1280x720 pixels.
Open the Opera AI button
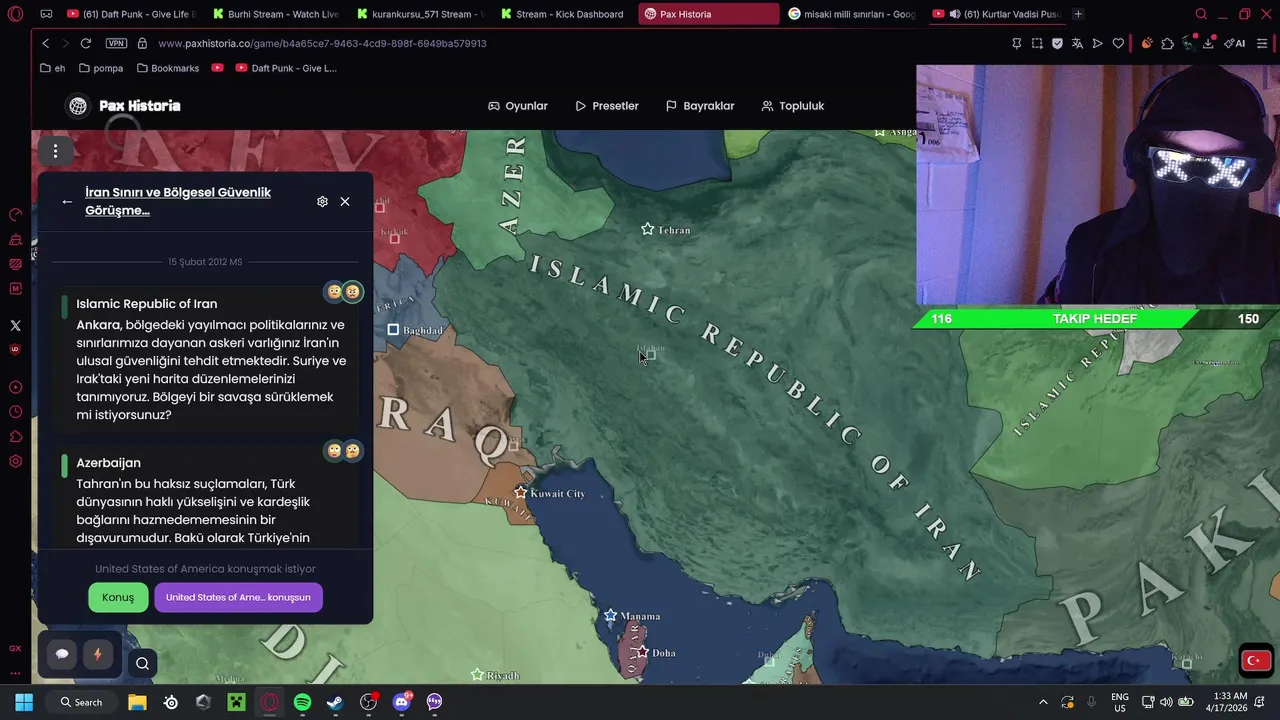coord(1235,43)
